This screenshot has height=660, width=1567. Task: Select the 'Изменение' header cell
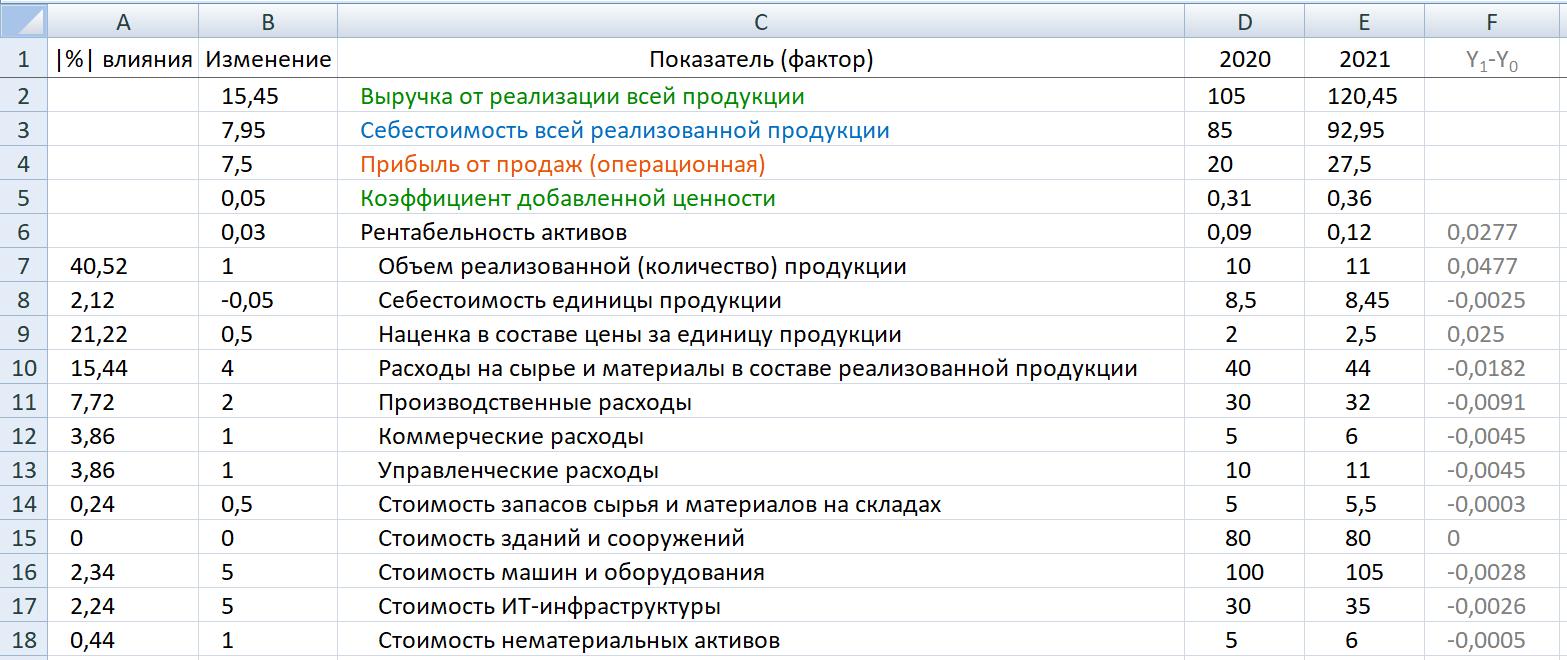coord(268,60)
